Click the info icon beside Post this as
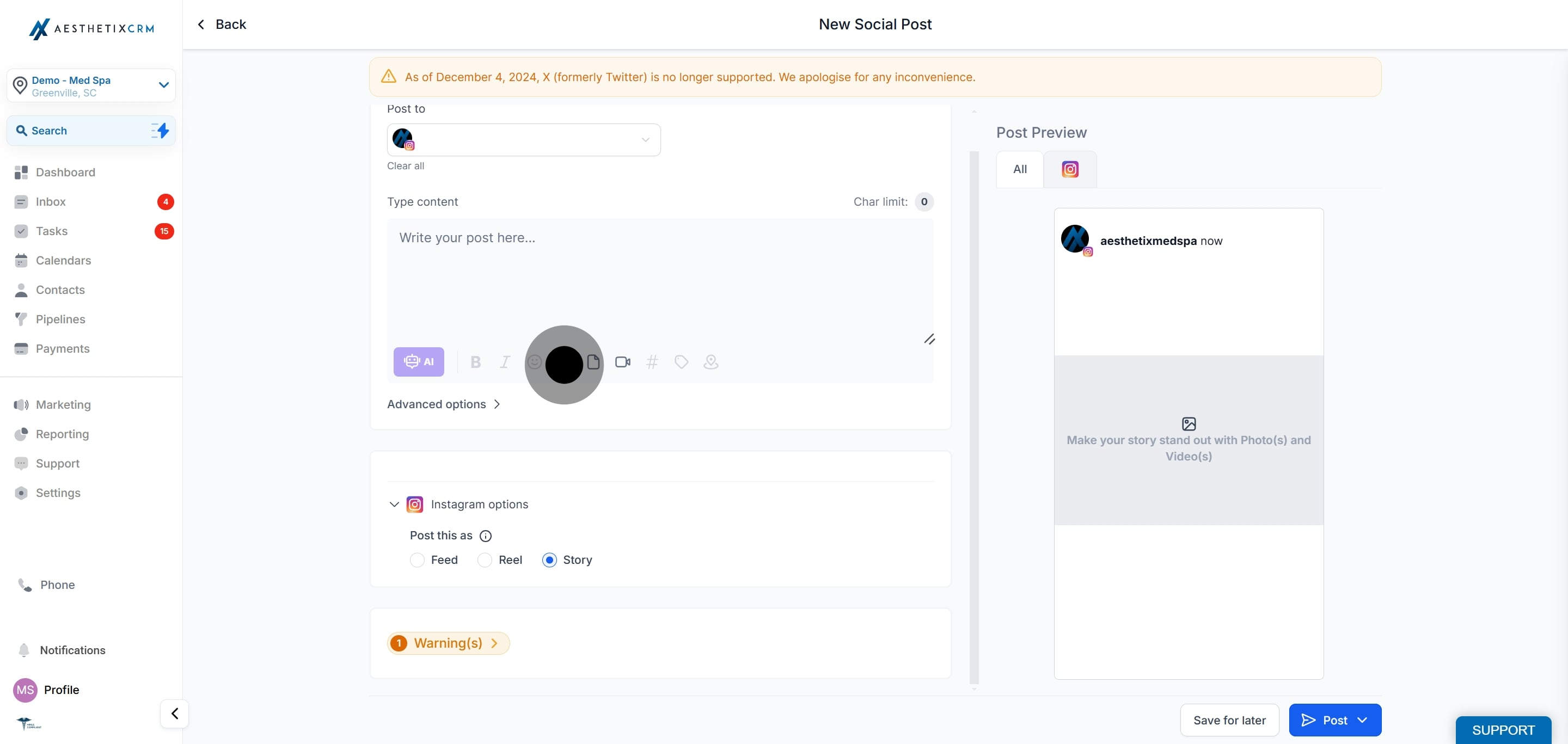Screen dimensions: 1568x744 click(485, 536)
